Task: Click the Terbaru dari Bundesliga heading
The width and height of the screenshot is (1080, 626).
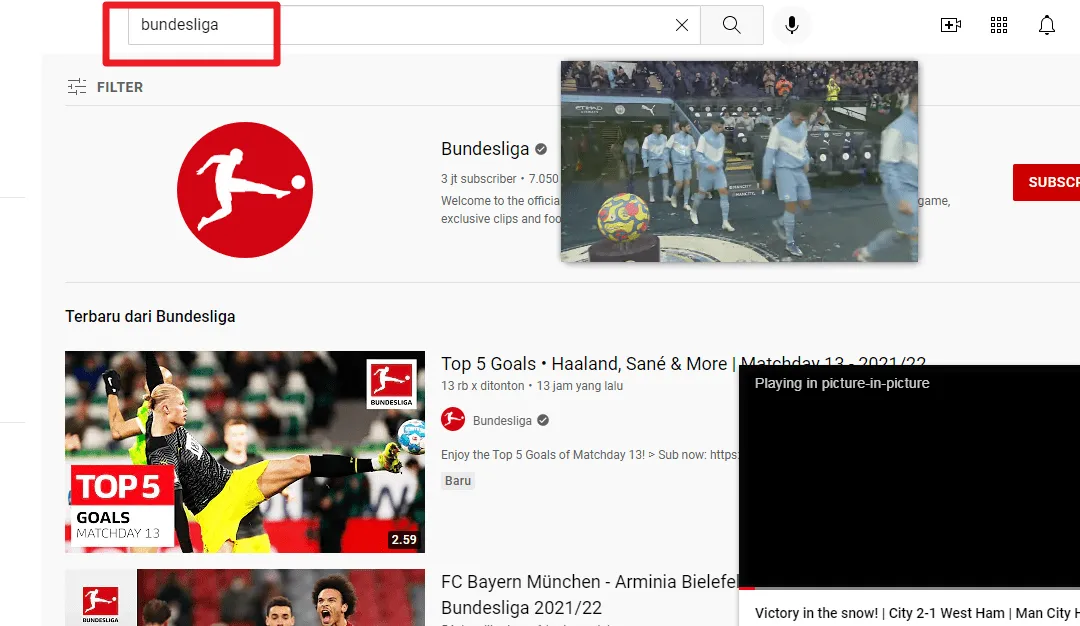Action: pos(150,316)
